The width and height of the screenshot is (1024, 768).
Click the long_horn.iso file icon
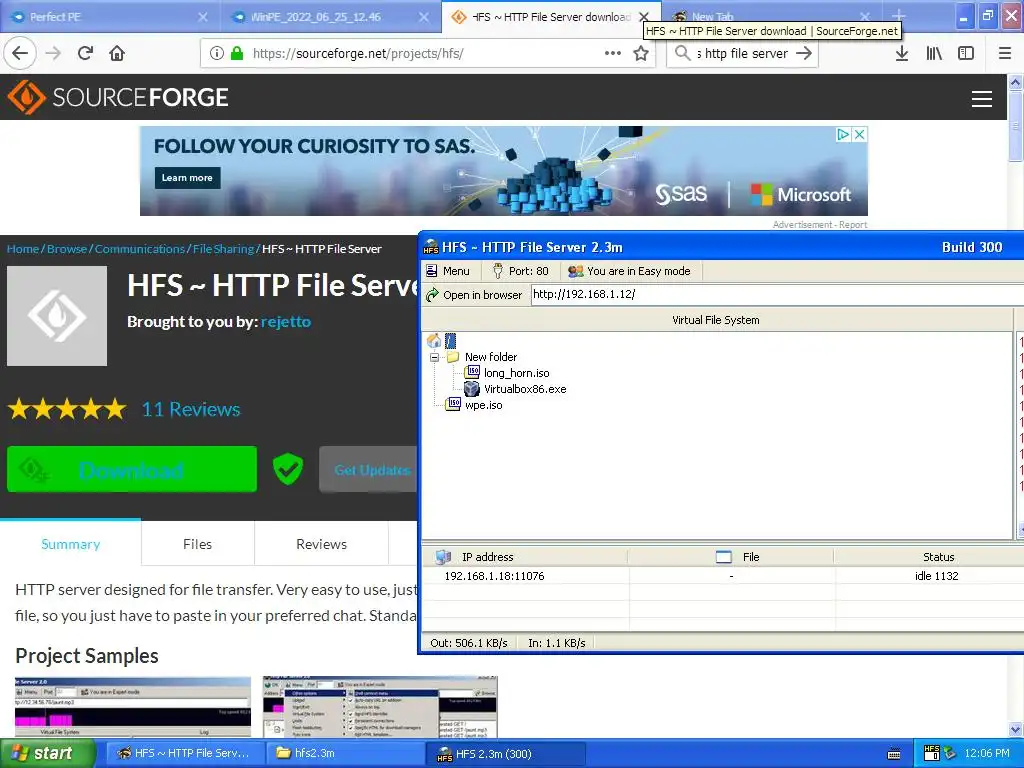click(472, 372)
